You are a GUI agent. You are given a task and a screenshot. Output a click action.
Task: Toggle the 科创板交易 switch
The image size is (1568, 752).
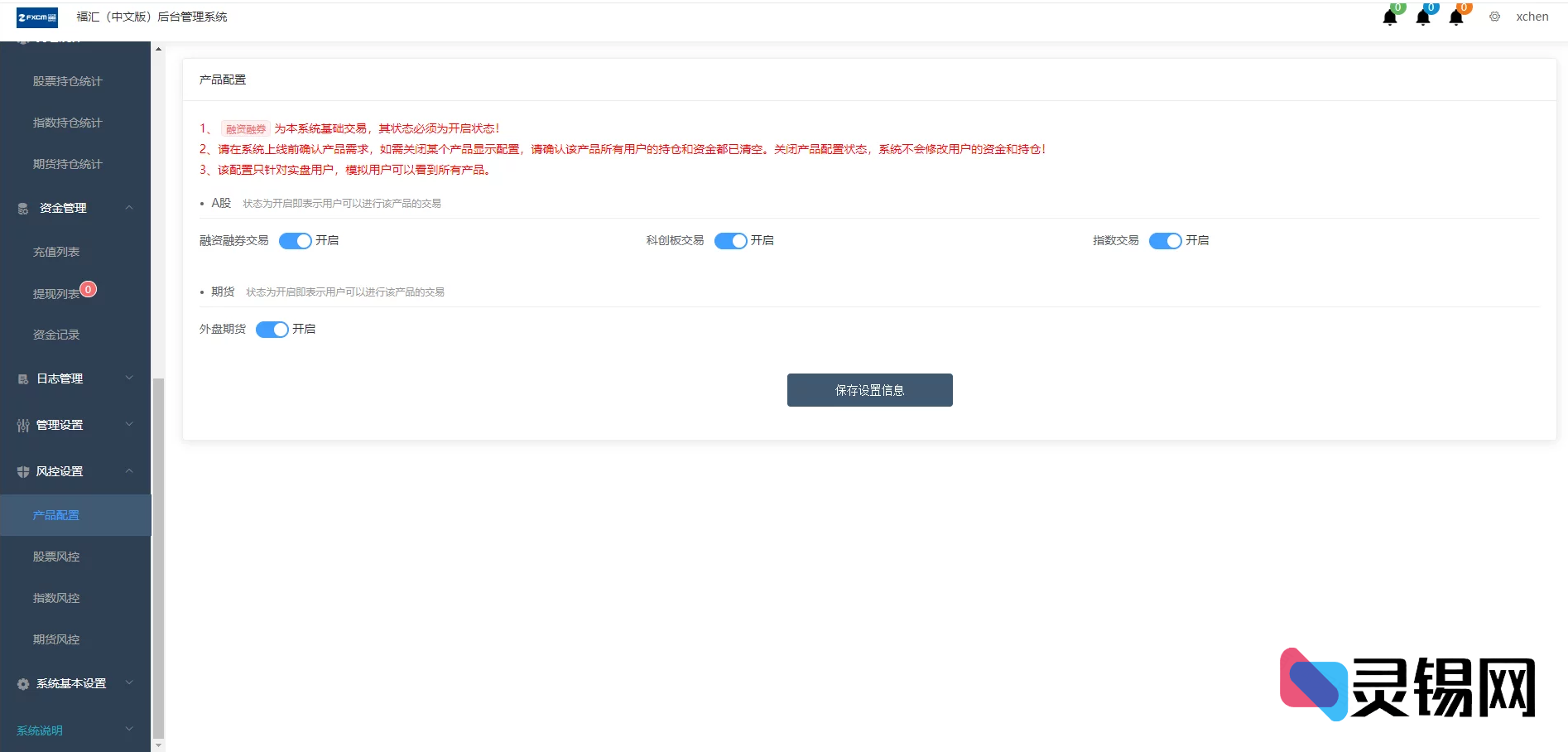pyautogui.click(x=730, y=241)
